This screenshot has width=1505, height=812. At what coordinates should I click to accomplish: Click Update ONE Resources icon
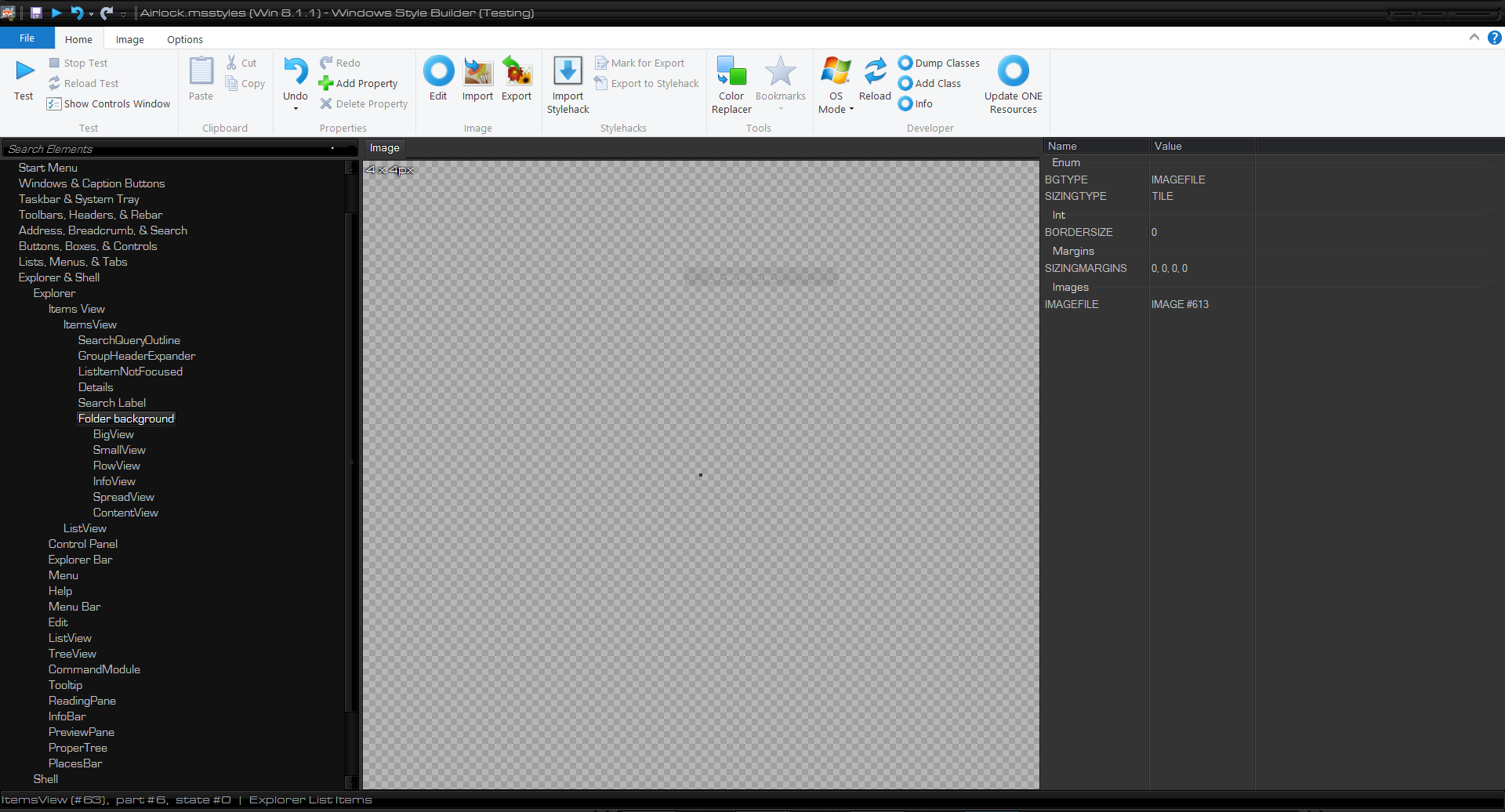pyautogui.click(x=1013, y=71)
